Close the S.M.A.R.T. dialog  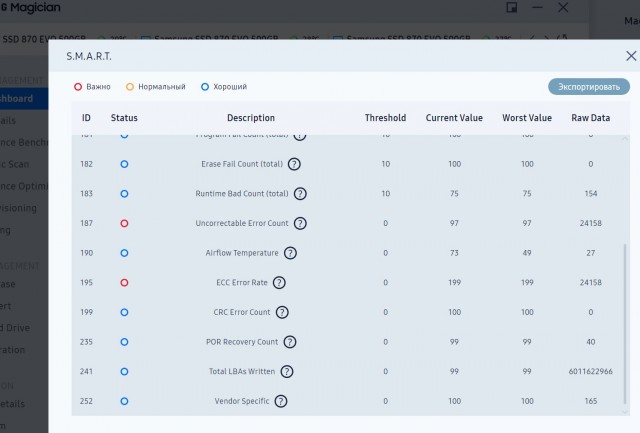[631, 56]
